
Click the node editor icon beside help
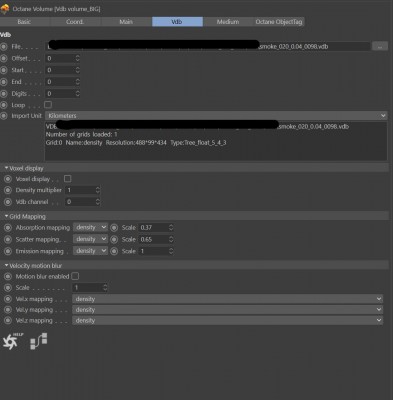(39, 341)
